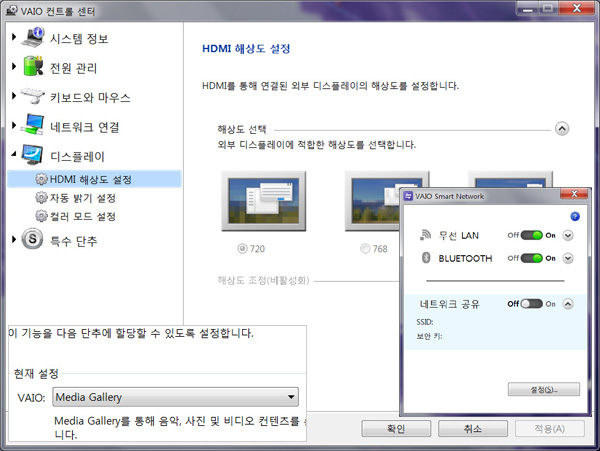Click the Display monitor icon
This screenshot has width=600, height=451.
tap(33, 154)
